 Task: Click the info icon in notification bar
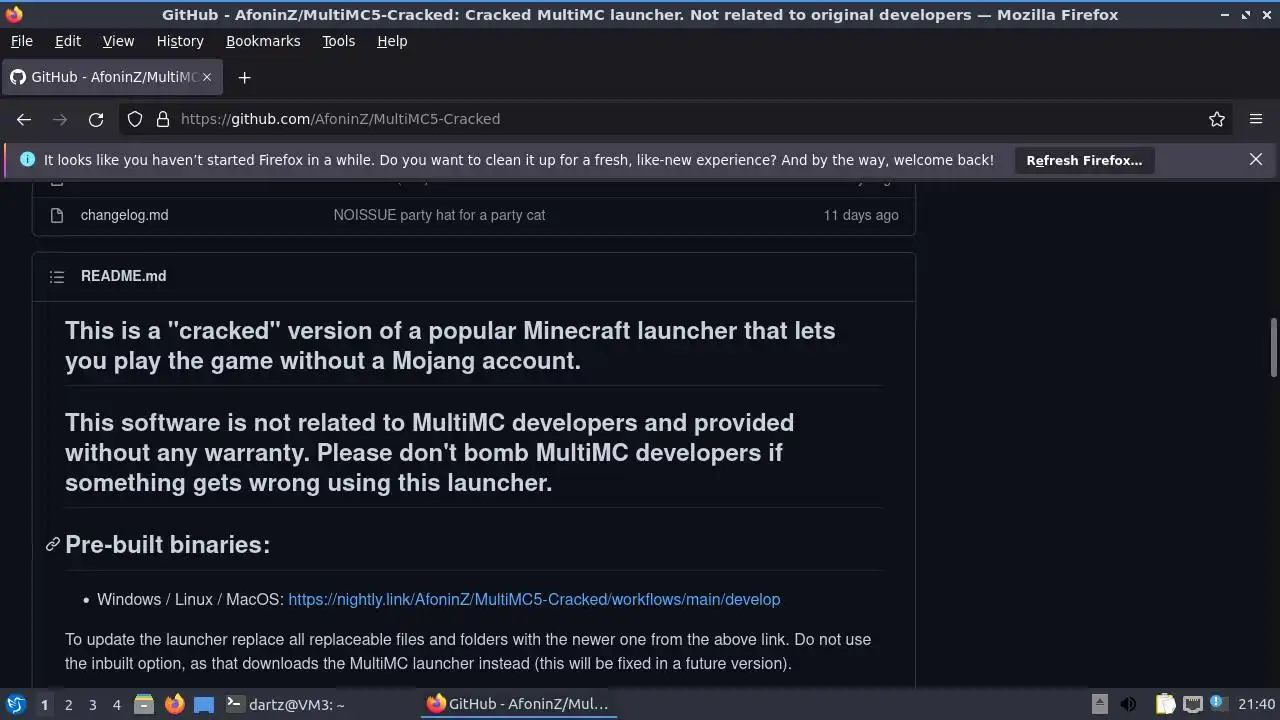point(27,160)
